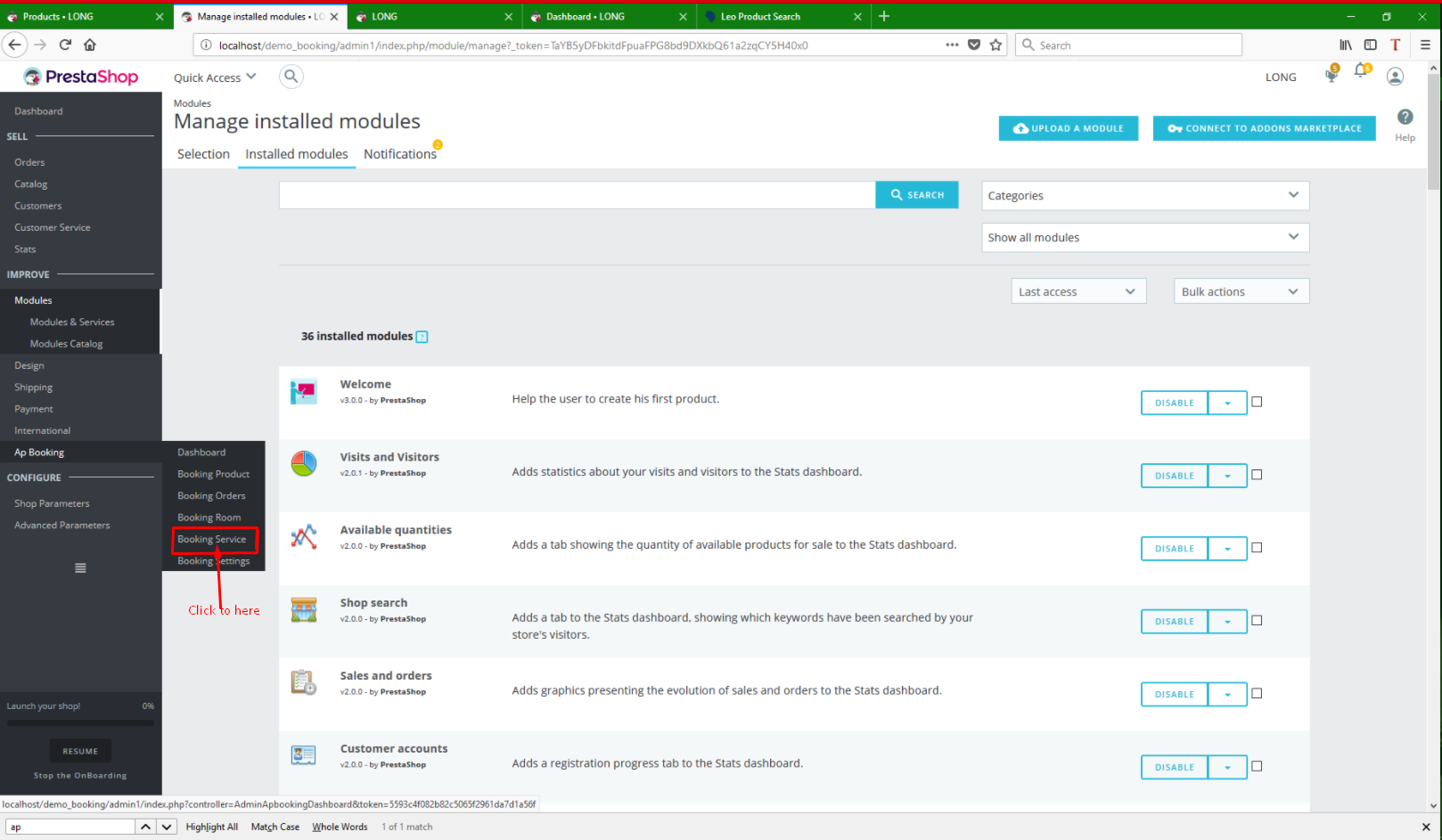1442x840 pixels.
Task: Click the PrestaShop logo
Action: [x=80, y=77]
